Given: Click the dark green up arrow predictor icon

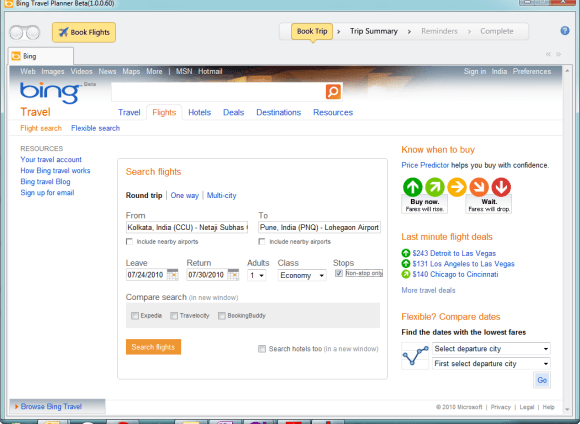Looking at the screenshot, I should click(412, 187).
